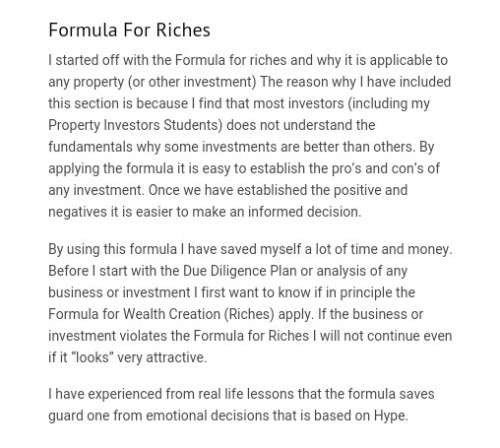Click the phrase 'Due Diligence Plan'
This screenshot has width=500, height=448.
[x=240, y=271]
